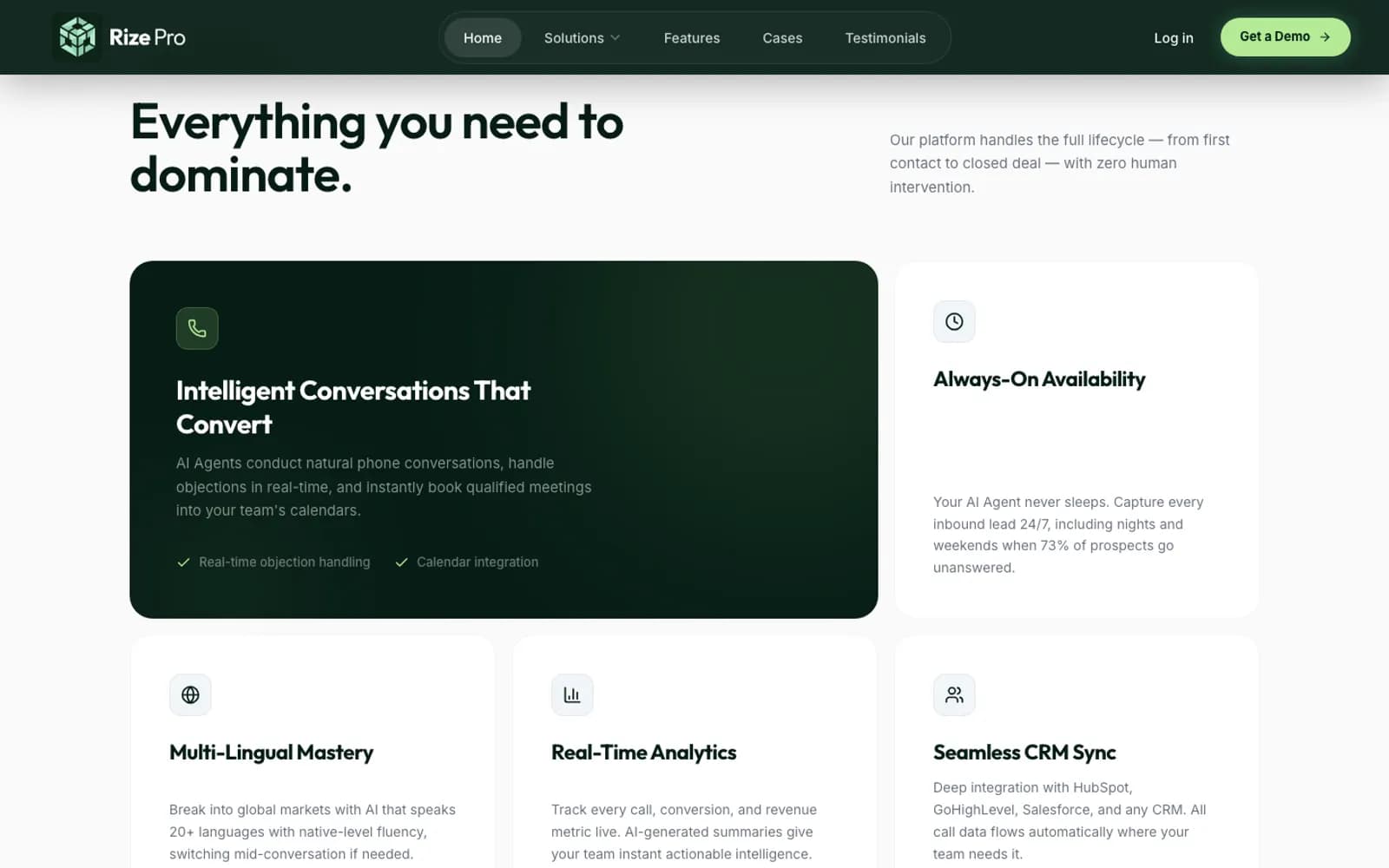The height and width of the screenshot is (868, 1389).
Task: Click the phone icon on Intelligent Conversations card
Action: tap(197, 328)
